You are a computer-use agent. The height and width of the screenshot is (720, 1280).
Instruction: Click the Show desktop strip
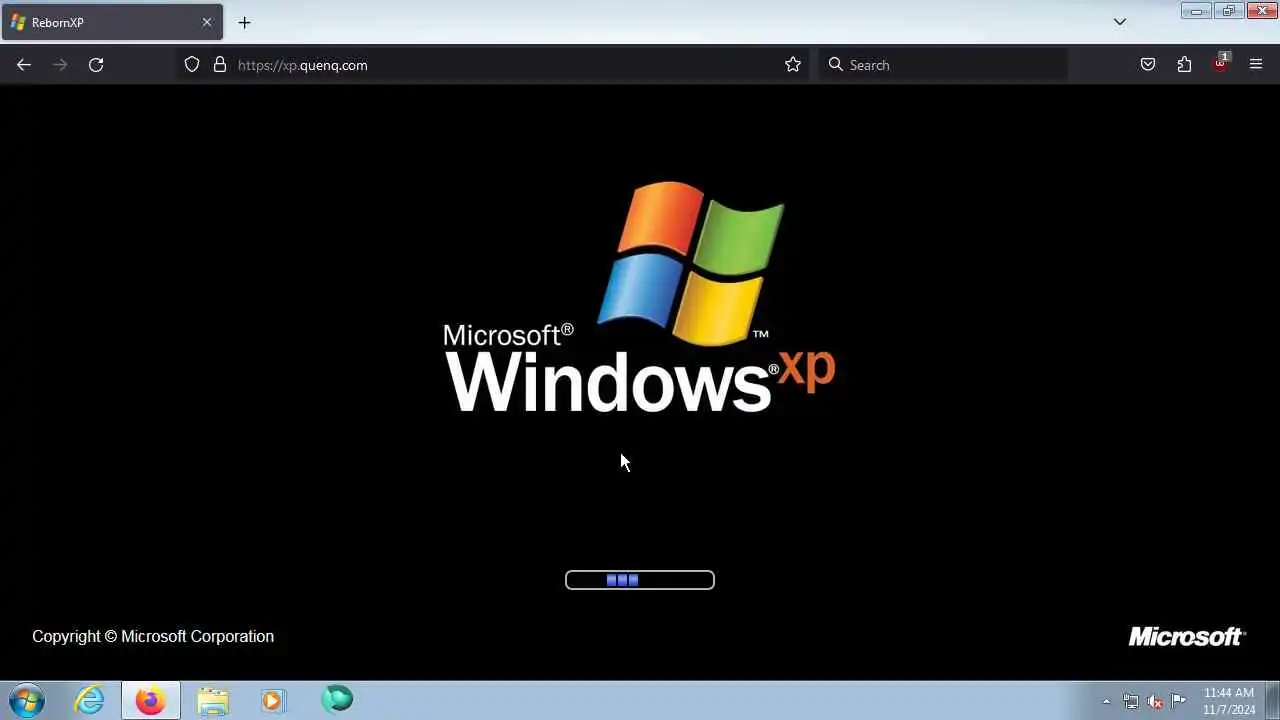pyautogui.click(x=1272, y=701)
